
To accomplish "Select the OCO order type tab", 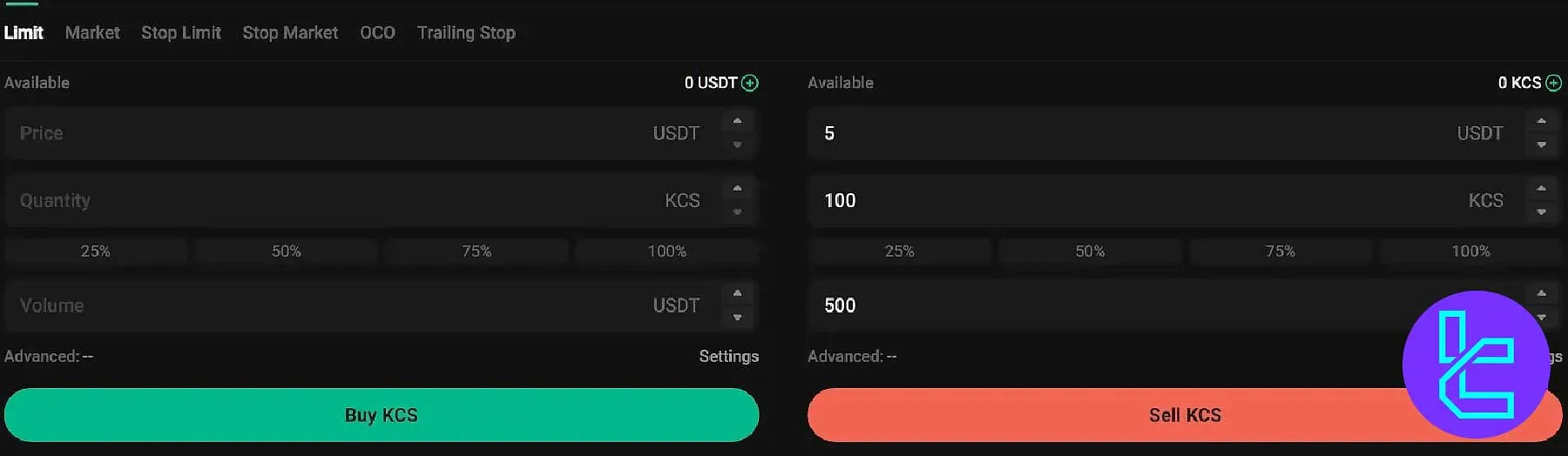I will [x=377, y=33].
